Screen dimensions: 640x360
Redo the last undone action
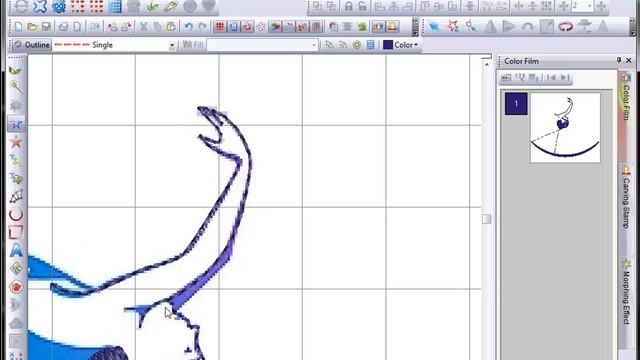[202, 27]
